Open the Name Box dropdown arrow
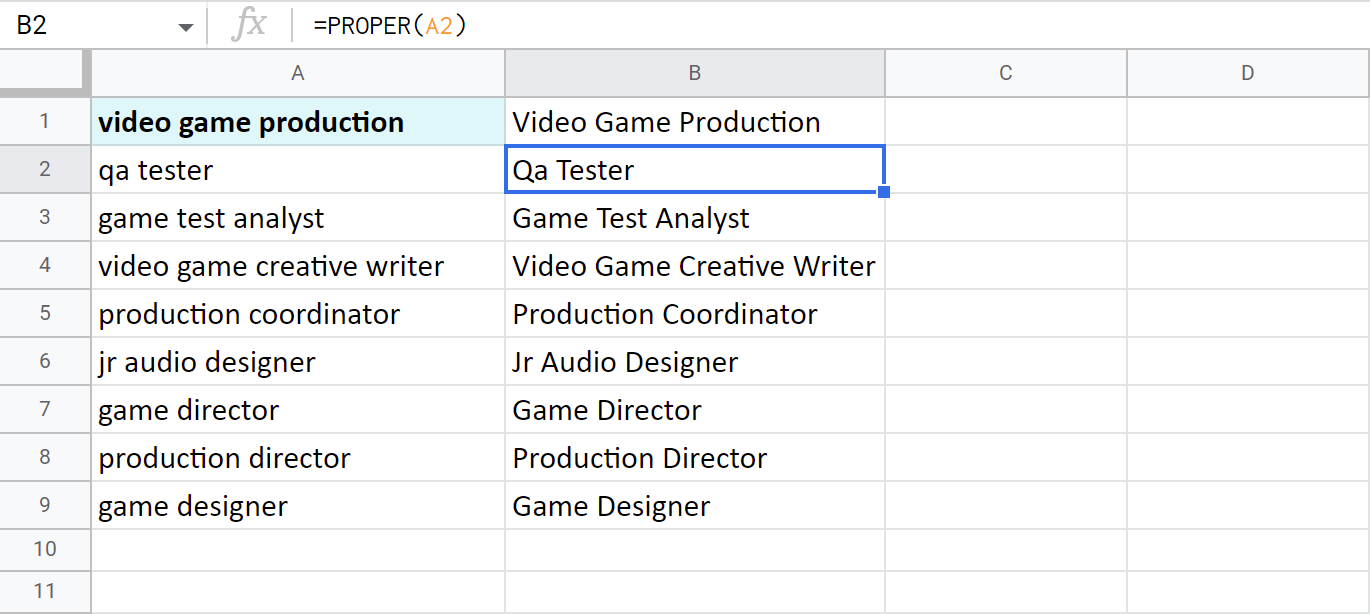The image size is (1370, 614). pos(186,27)
